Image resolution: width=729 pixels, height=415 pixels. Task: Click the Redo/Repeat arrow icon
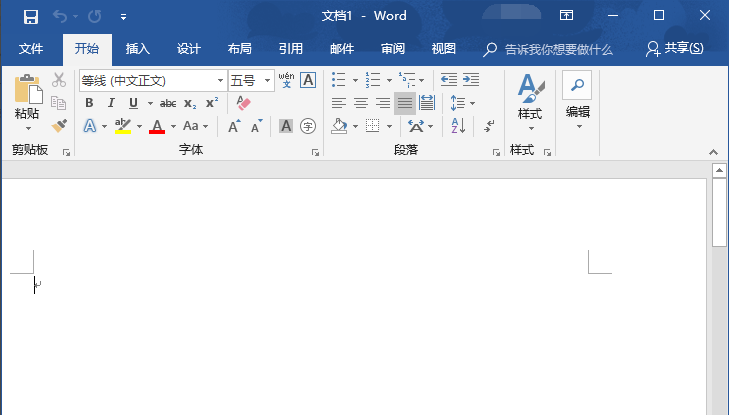(95, 17)
